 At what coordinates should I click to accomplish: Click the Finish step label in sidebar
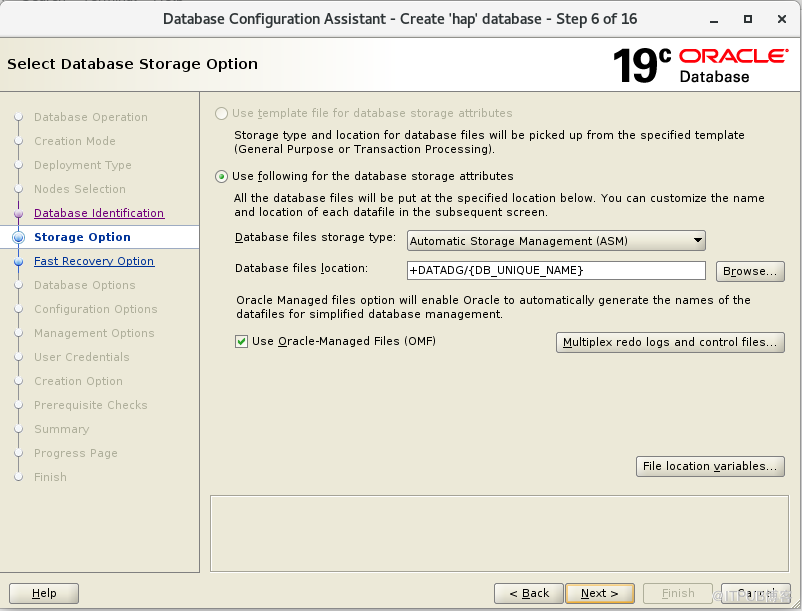click(50, 478)
